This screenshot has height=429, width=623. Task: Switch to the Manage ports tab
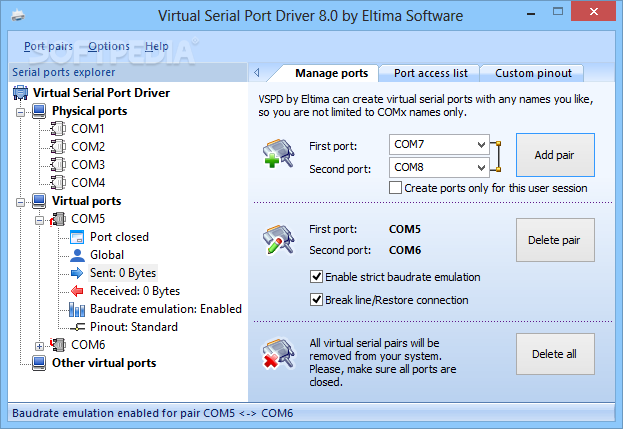point(331,73)
